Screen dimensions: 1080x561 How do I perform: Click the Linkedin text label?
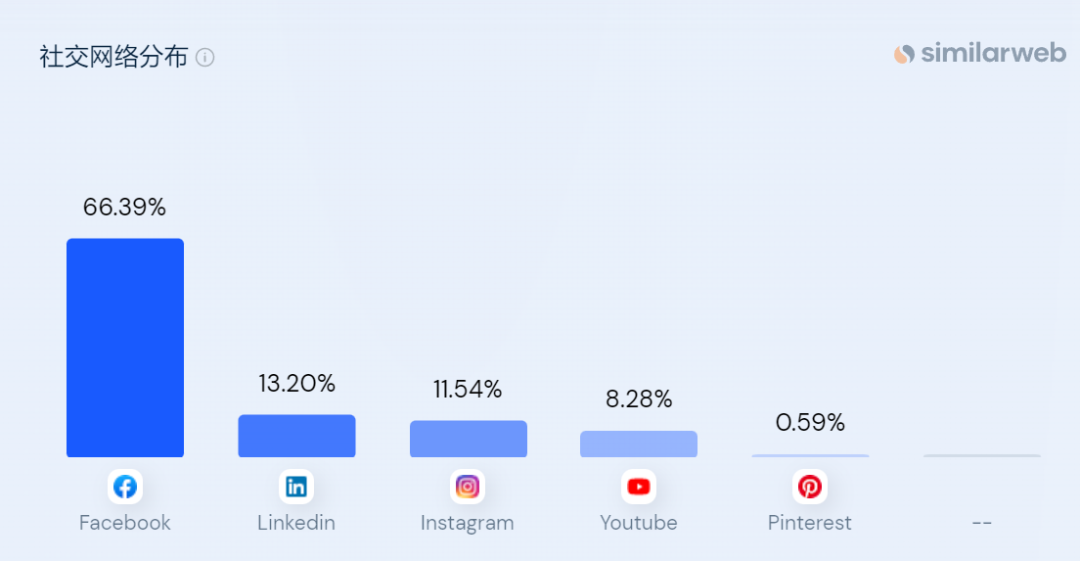coord(296,523)
